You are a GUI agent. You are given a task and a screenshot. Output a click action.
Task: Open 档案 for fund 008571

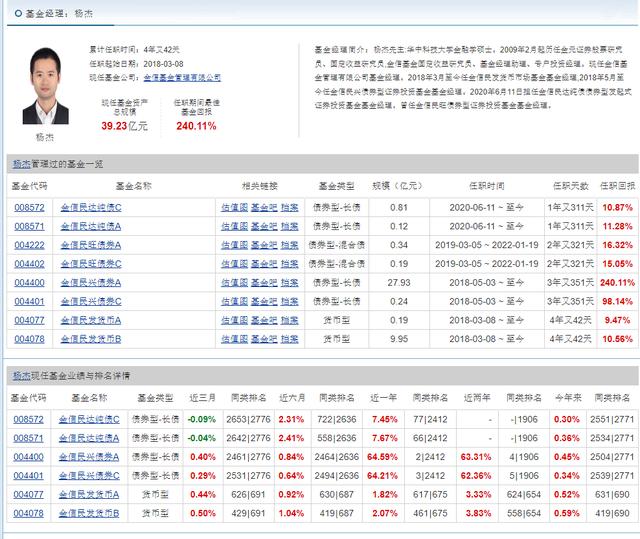290,226
